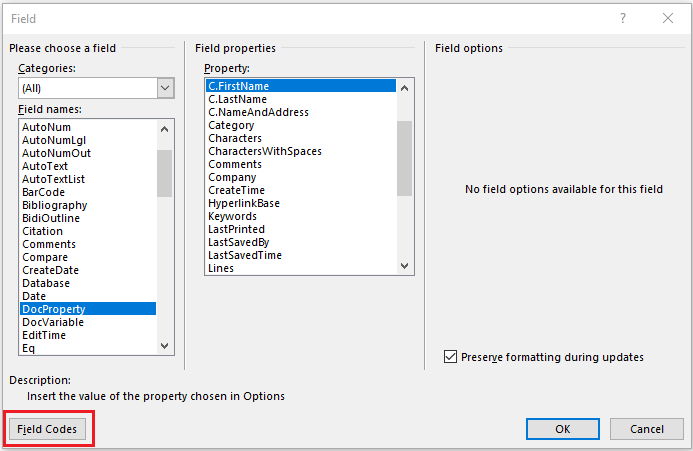Click the Field names scrollbar thumb
Image resolution: width=693 pixels, height=451 pixels.
pyautogui.click(x=164, y=173)
